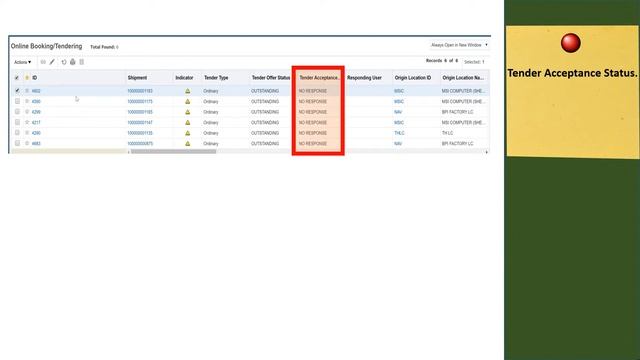Click the star icon in the selected first row
Image resolution: width=640 pixels, height=360 pixels.
point(27,91)
